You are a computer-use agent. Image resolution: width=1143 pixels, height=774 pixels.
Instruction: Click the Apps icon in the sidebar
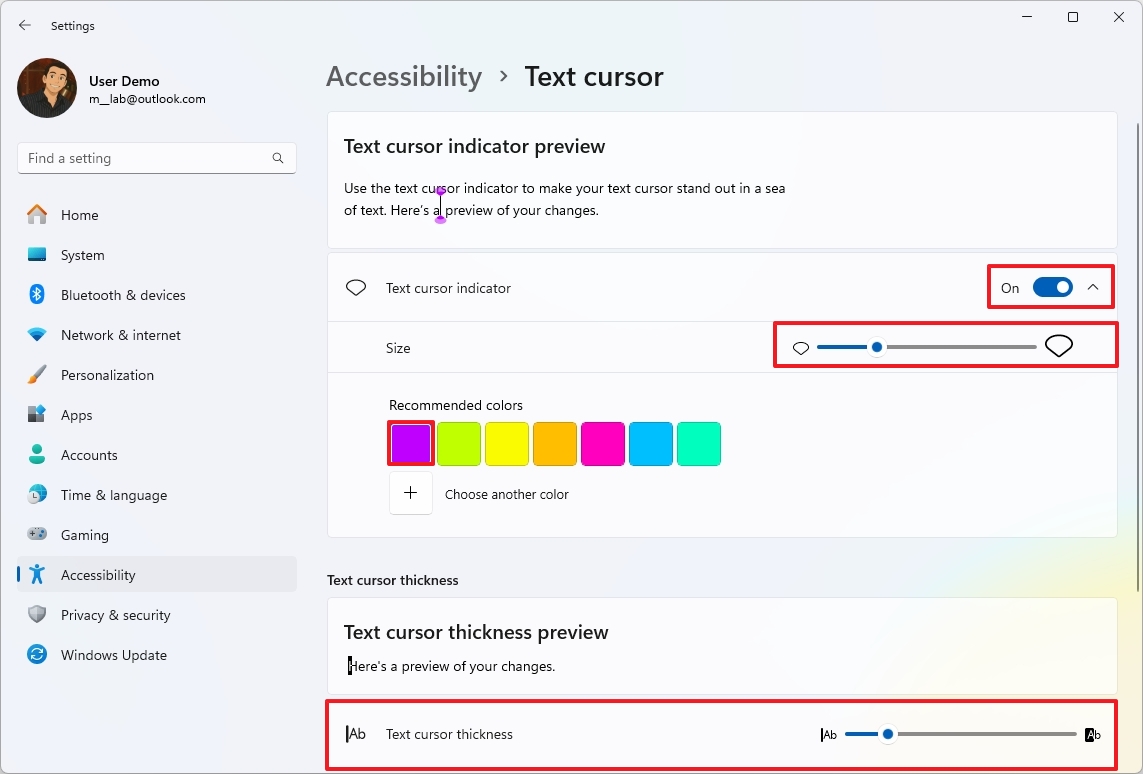point(36,414)
